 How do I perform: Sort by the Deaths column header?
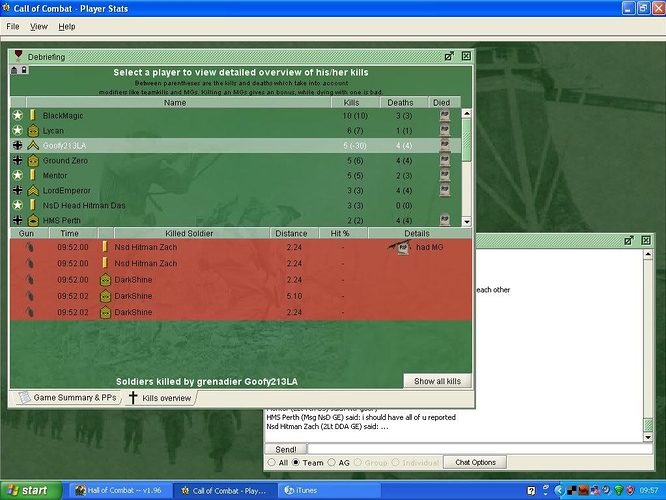[x=403, y=102]
